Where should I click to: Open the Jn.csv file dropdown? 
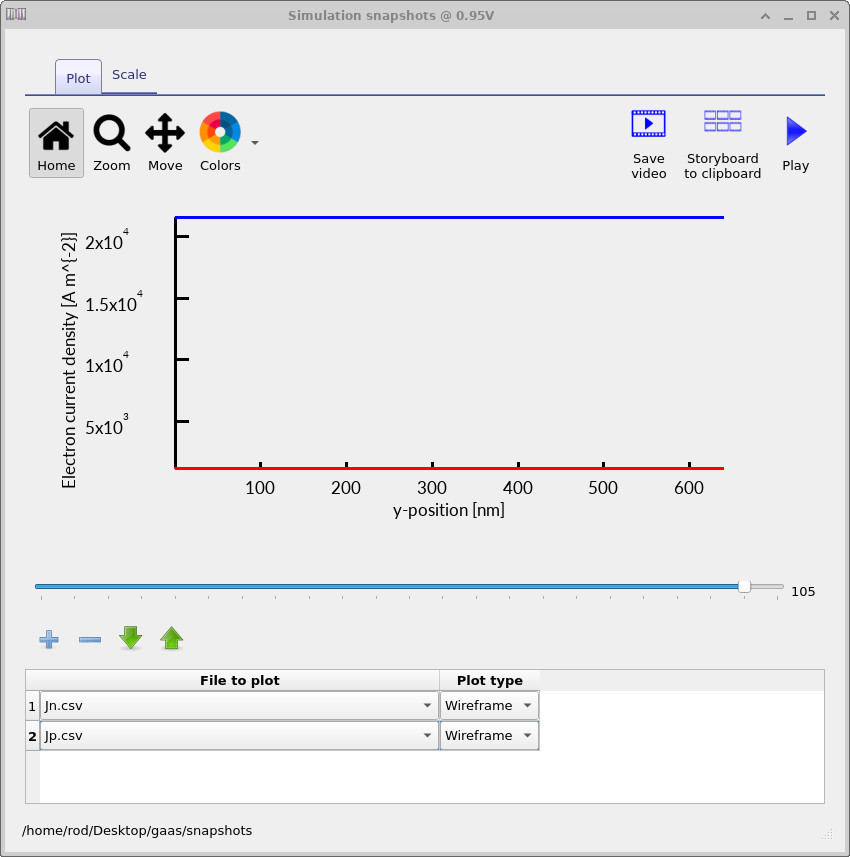point(239,706)
